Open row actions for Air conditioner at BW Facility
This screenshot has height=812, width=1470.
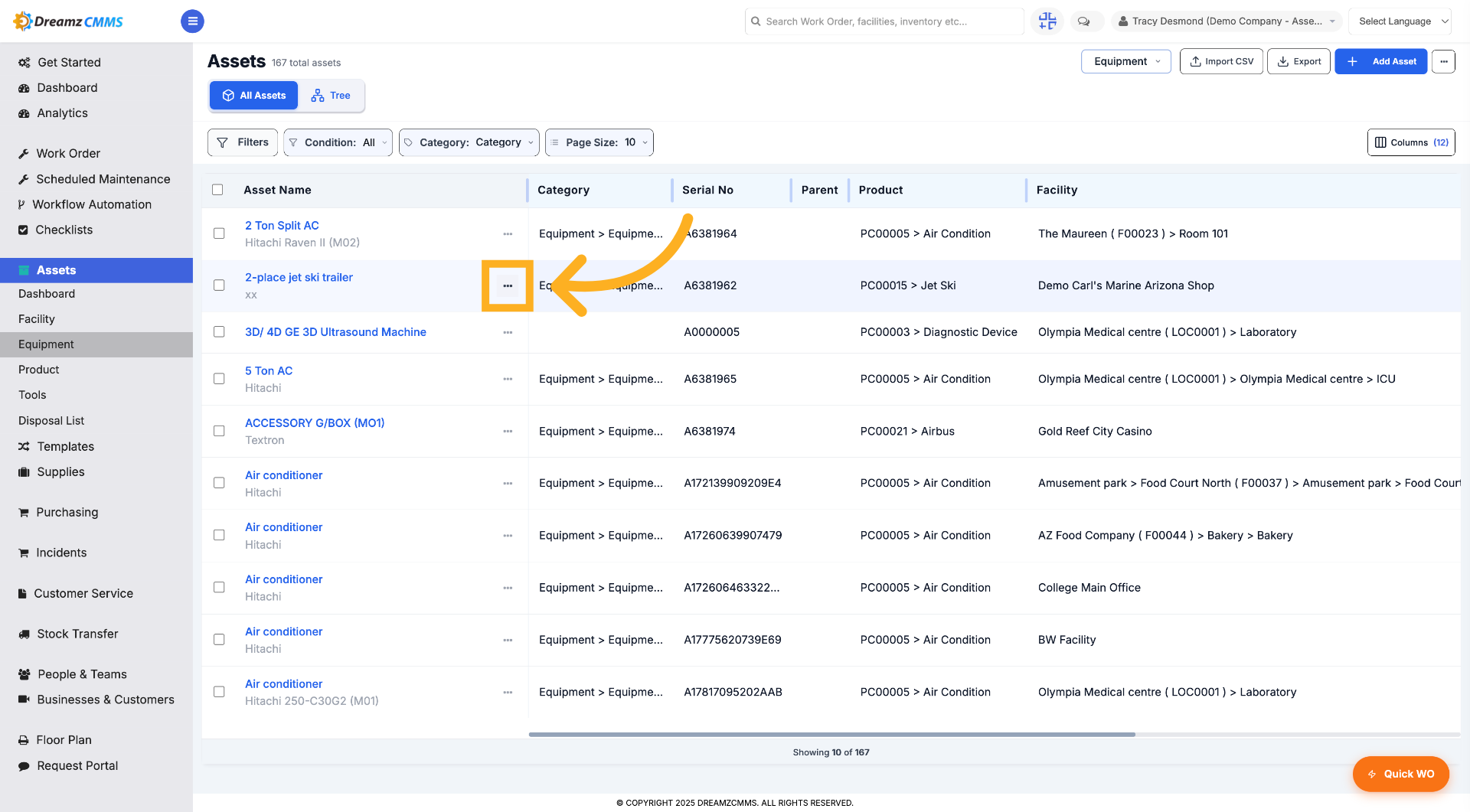click(508, 640)
